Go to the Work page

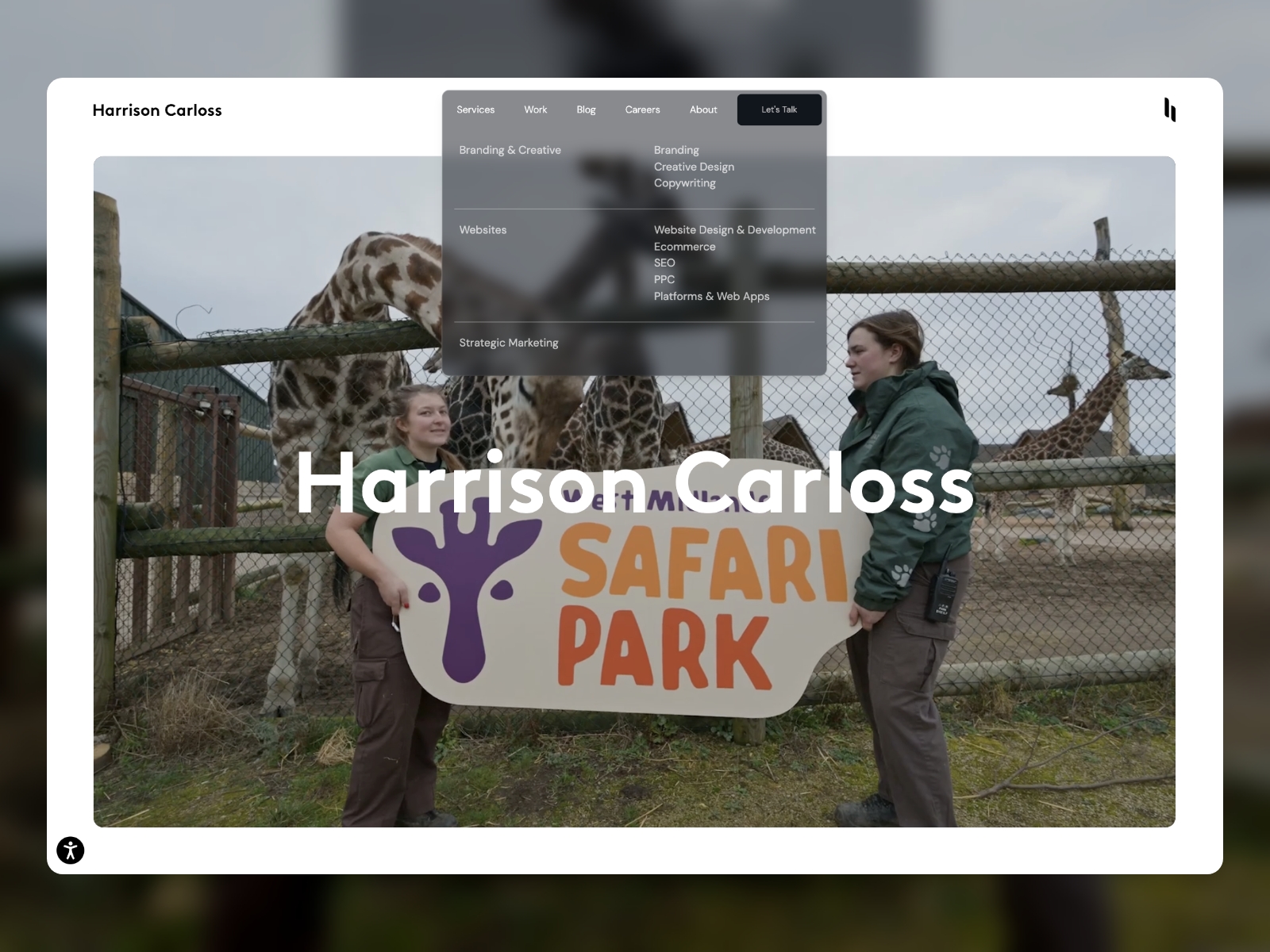[x=536, y=109]
